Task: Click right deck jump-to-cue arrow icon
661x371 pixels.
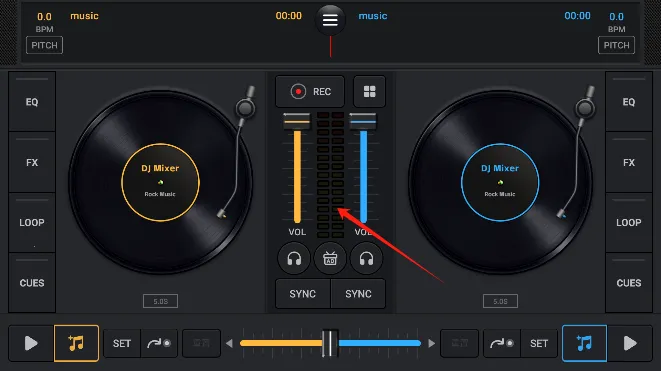Action: [502, 343]
